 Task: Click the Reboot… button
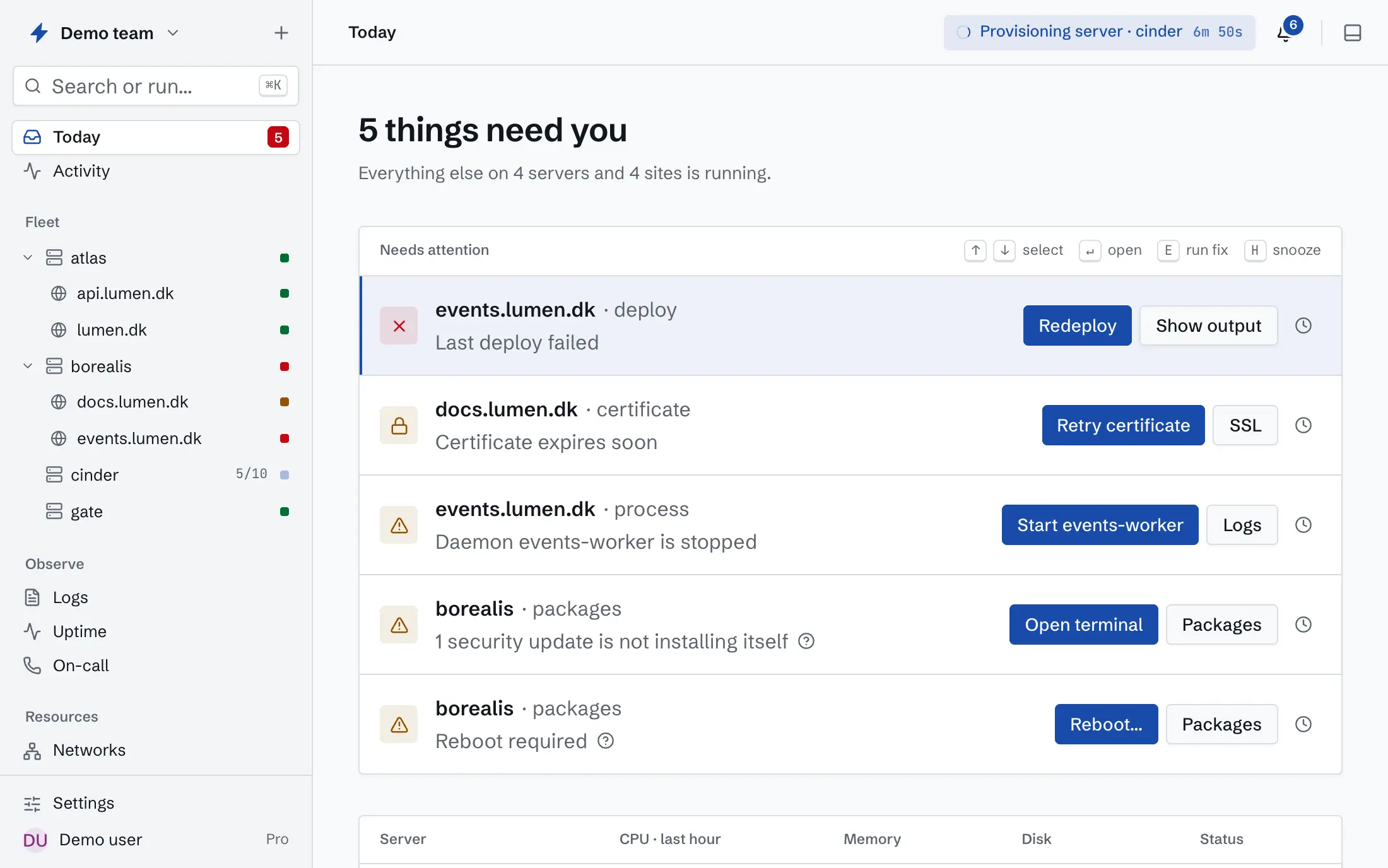pos(1107,724)
